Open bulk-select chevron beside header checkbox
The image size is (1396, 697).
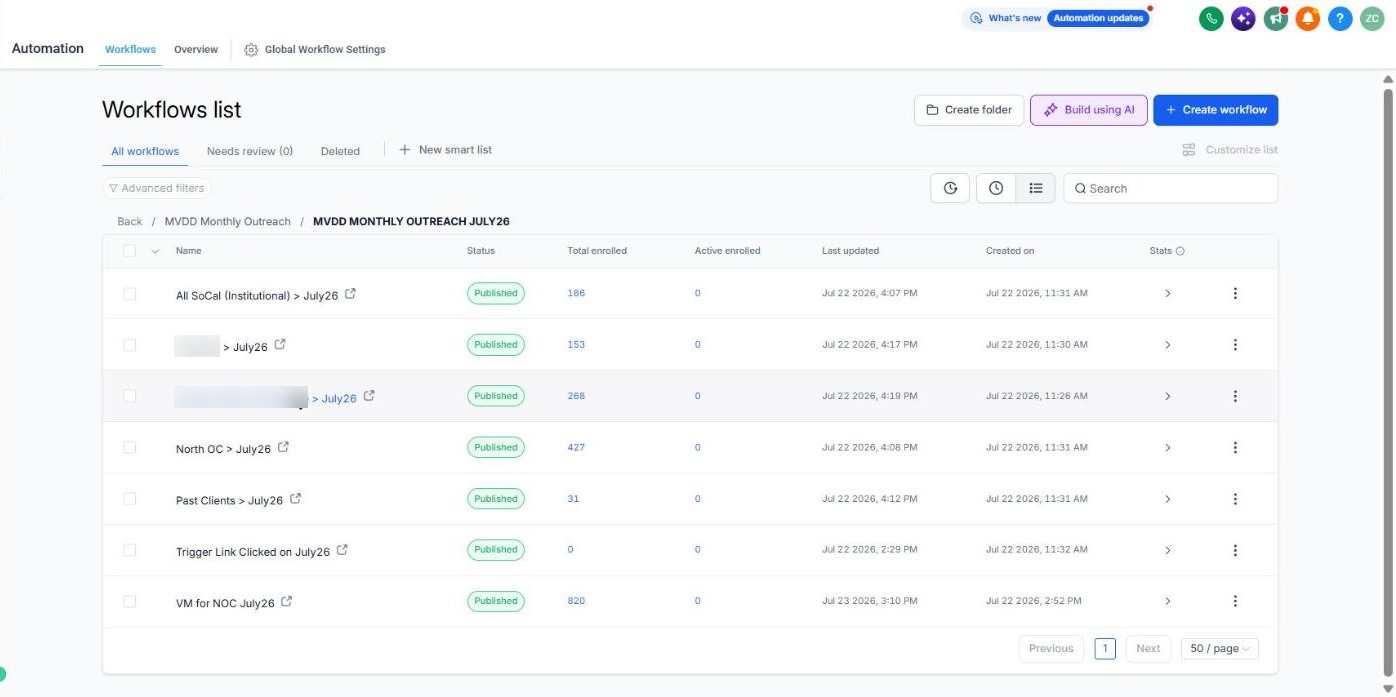155,251
